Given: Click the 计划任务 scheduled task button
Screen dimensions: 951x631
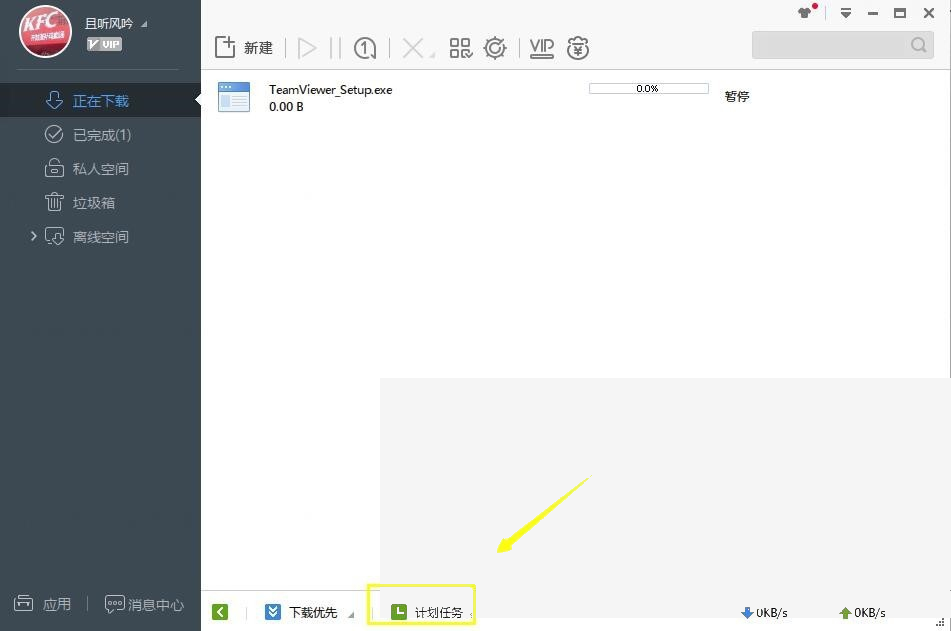Looking at the screenshot, I should 427,612.
